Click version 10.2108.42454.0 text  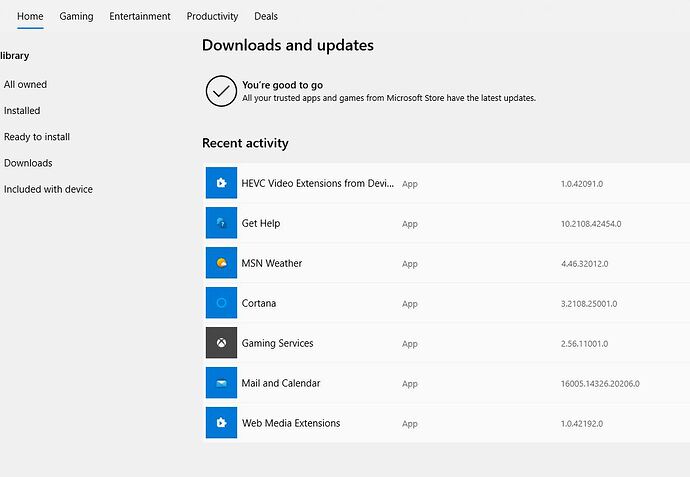click(x=591, y=224)
